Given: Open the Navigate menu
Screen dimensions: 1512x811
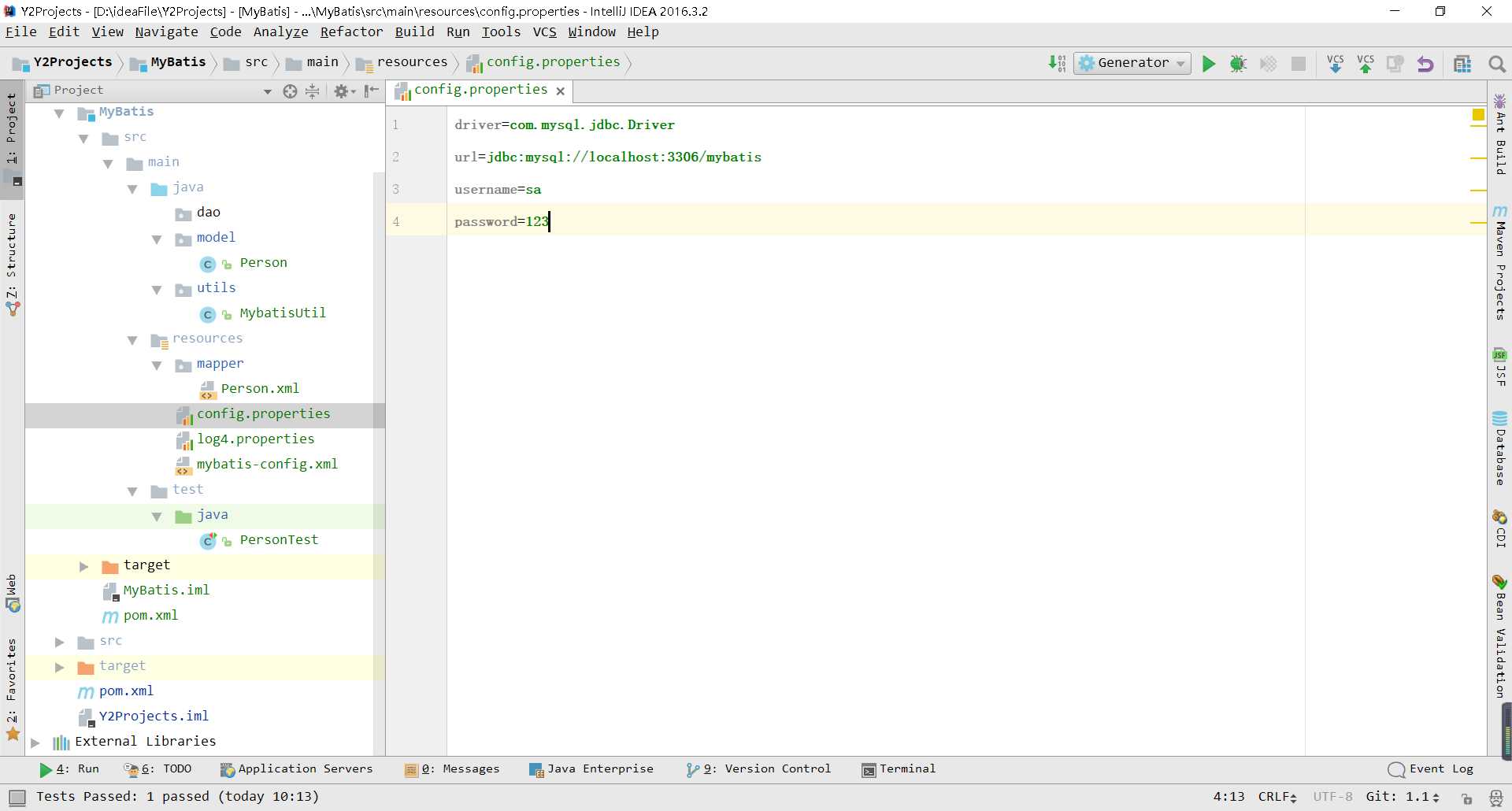Looking at the screenshot, I should (x=166, y=32).
